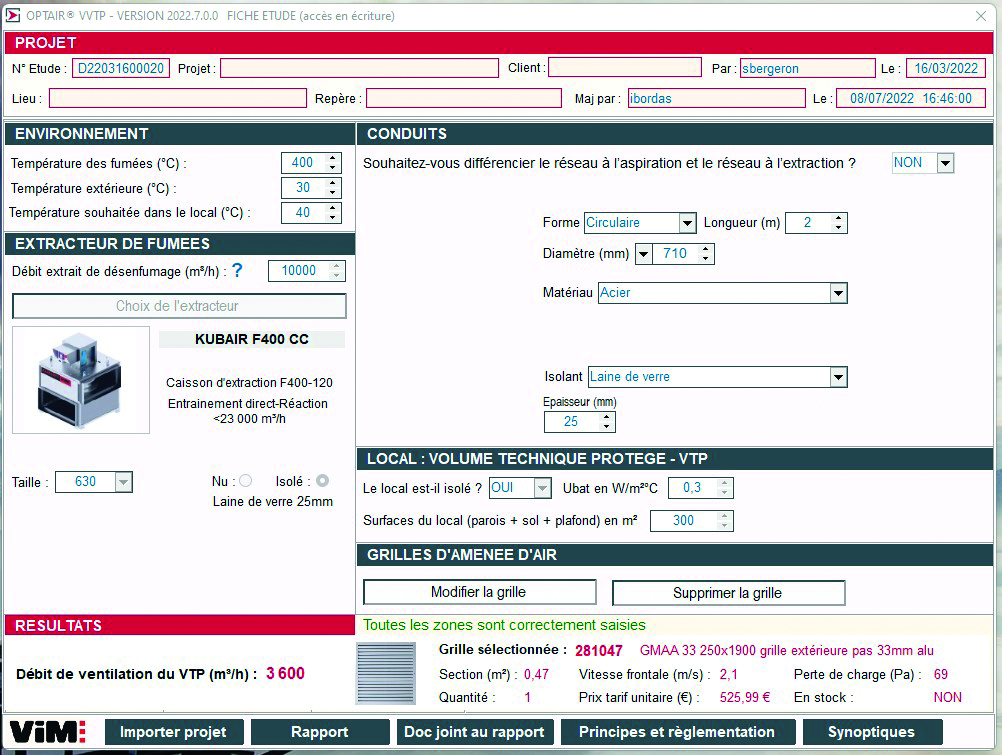Click the Température des fumées value 400
Screen dimensions: 1002x755
pos(303,163)
